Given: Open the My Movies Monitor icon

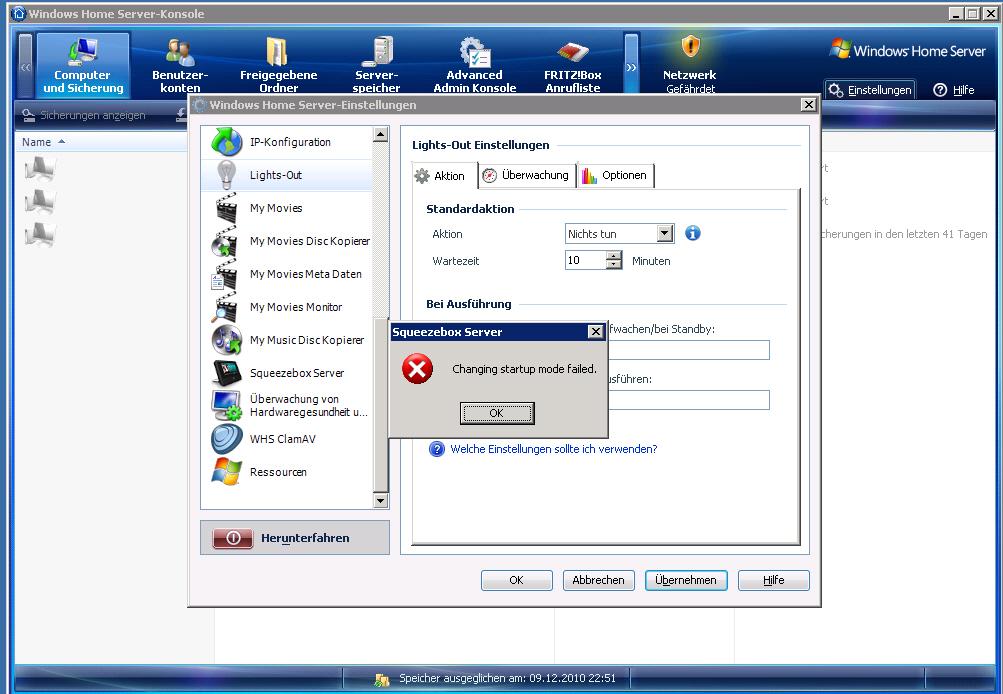Looking at the screenshot, I should pyautogui.click(x=225, y=308).
